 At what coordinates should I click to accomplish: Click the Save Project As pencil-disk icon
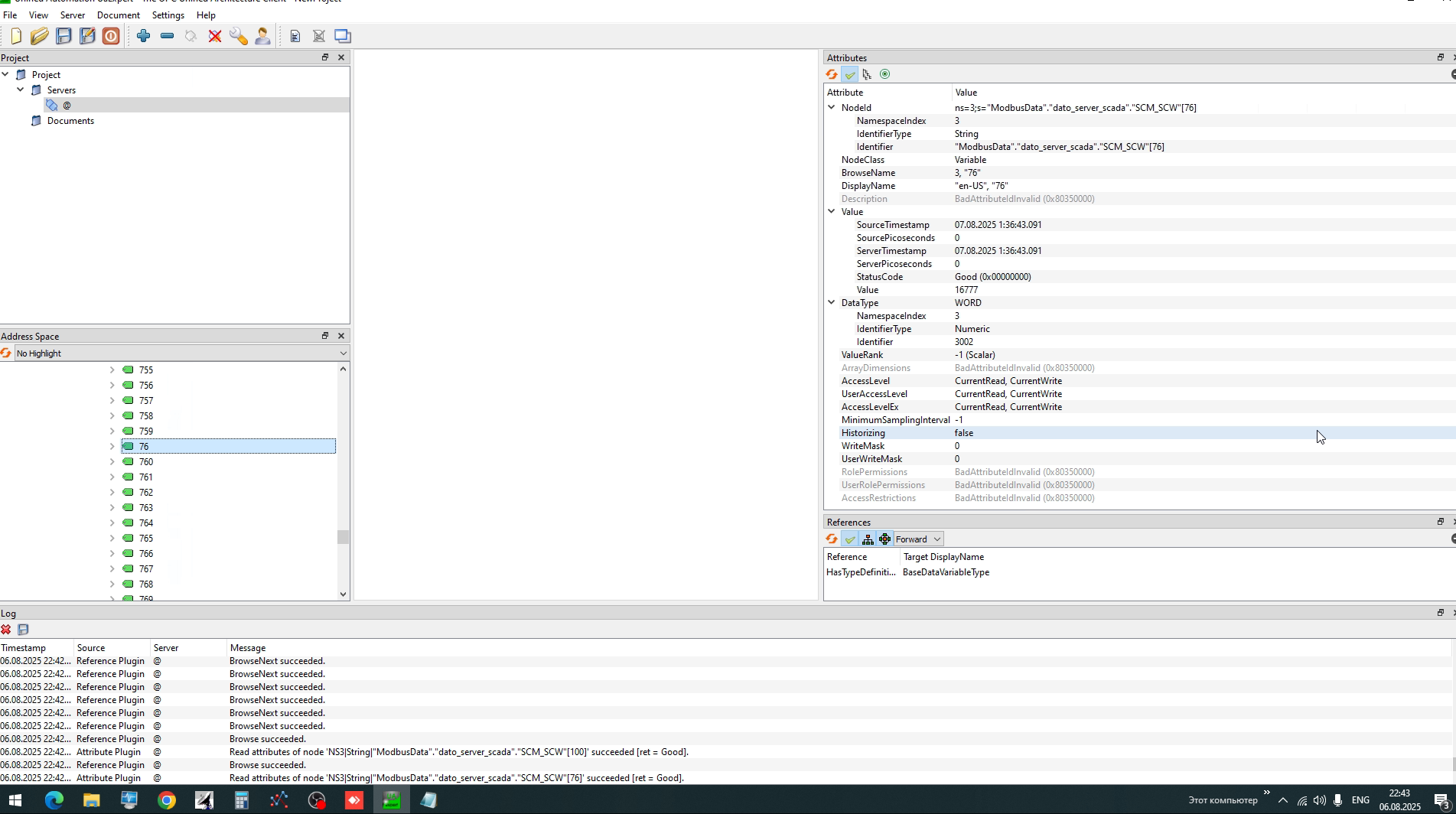87,36
